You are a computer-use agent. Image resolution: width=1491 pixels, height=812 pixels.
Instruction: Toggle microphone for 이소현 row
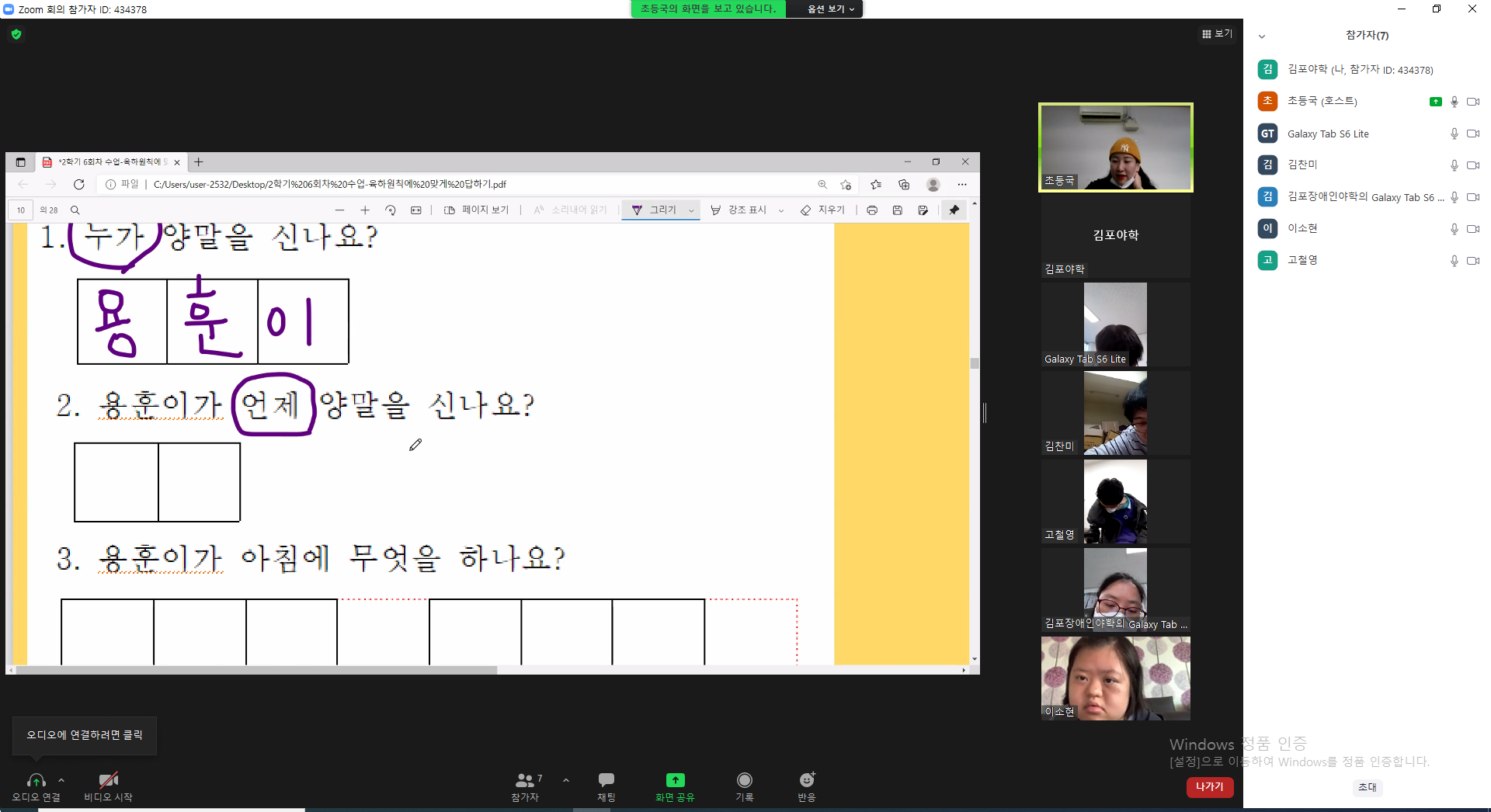(x=1455, y=229)
